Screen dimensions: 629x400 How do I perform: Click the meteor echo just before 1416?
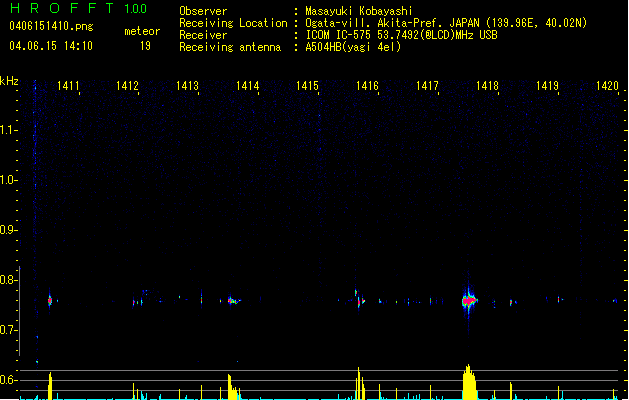pos(360,300)
